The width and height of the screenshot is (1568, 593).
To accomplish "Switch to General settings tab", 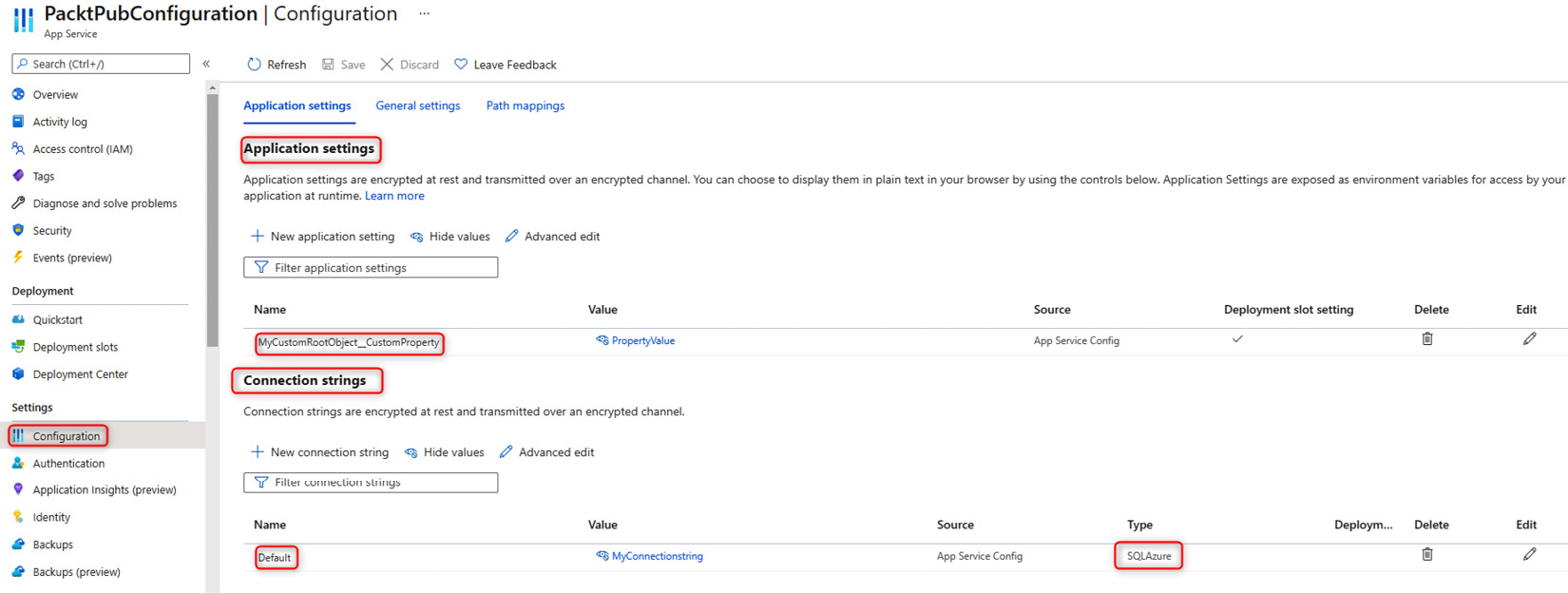I will (418, 105).
